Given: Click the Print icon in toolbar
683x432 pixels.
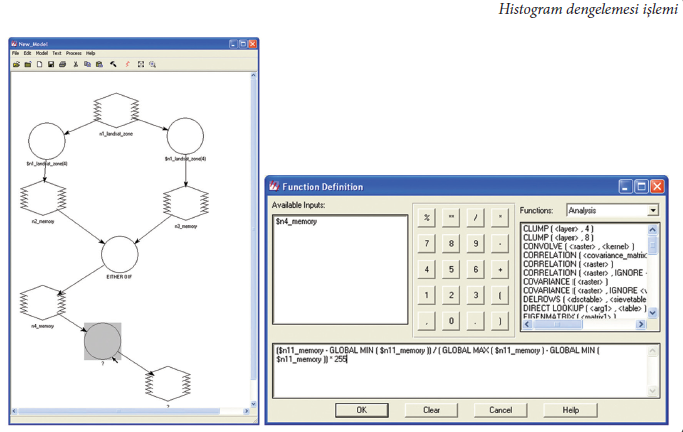Looking at the screenshot, I should pyautogui.click(x=61, y=64).
